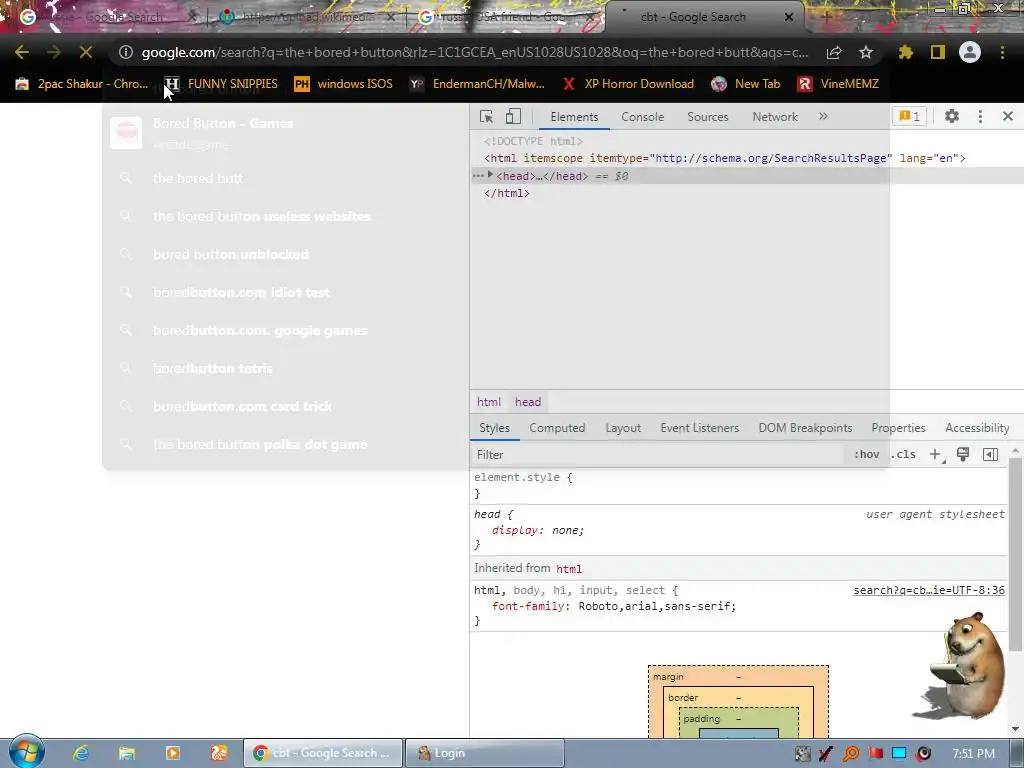Select the html opening tag line
Image resolution: width=1024 pixels, height=768 pixels.
tap(725, 158)
